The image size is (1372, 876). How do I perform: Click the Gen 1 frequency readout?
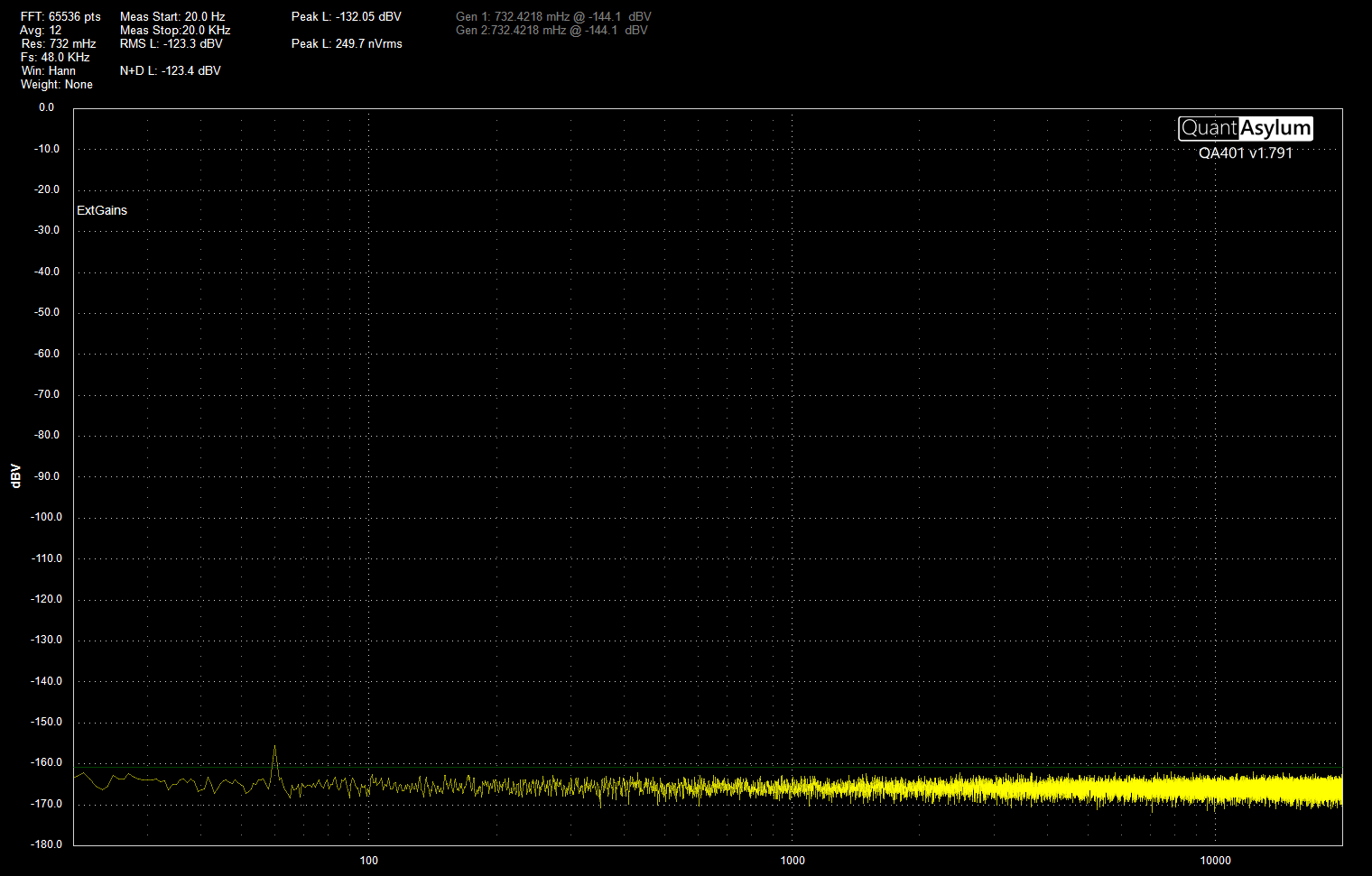[x=553, y=17]
